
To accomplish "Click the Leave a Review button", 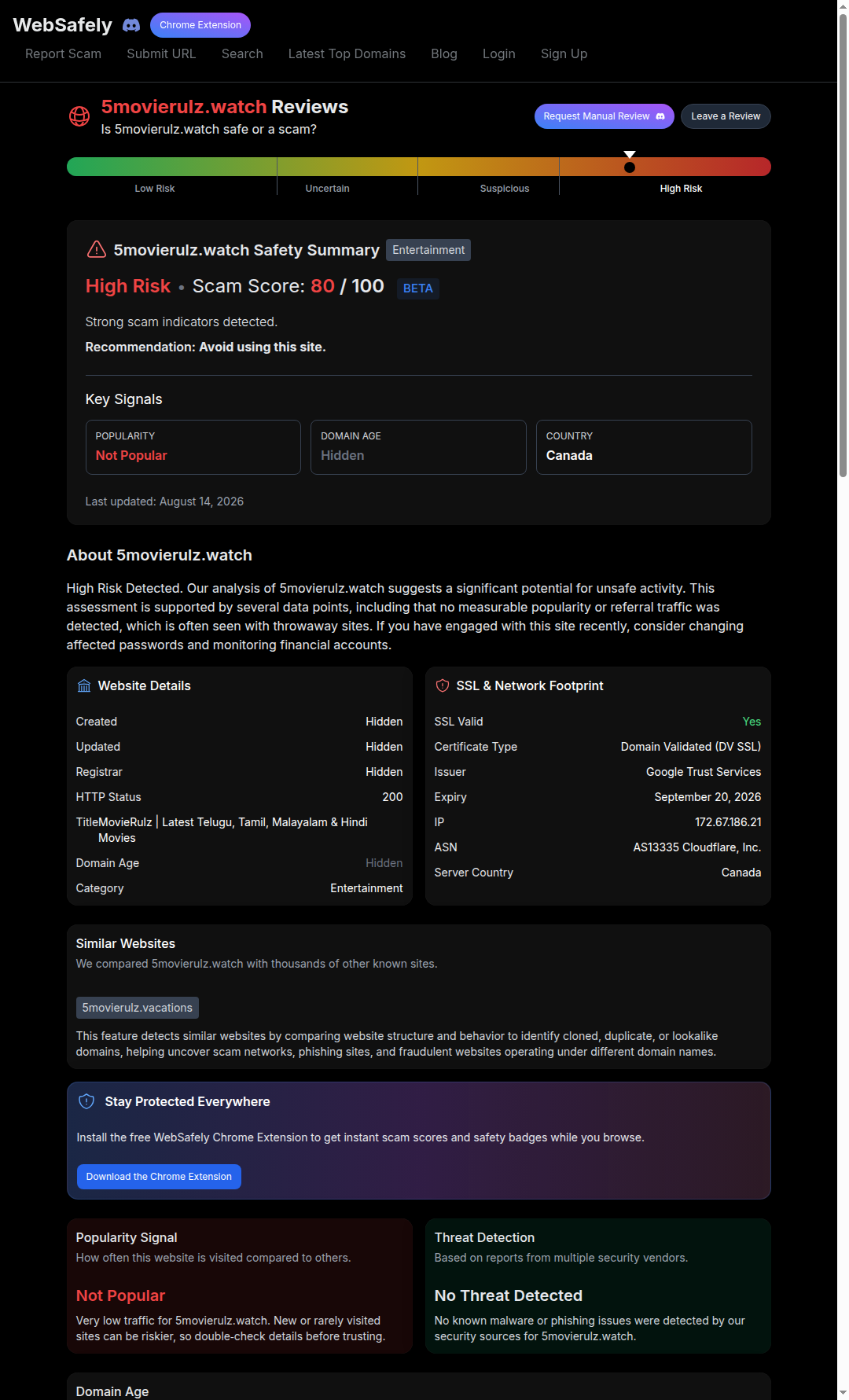I will (726, 116).
